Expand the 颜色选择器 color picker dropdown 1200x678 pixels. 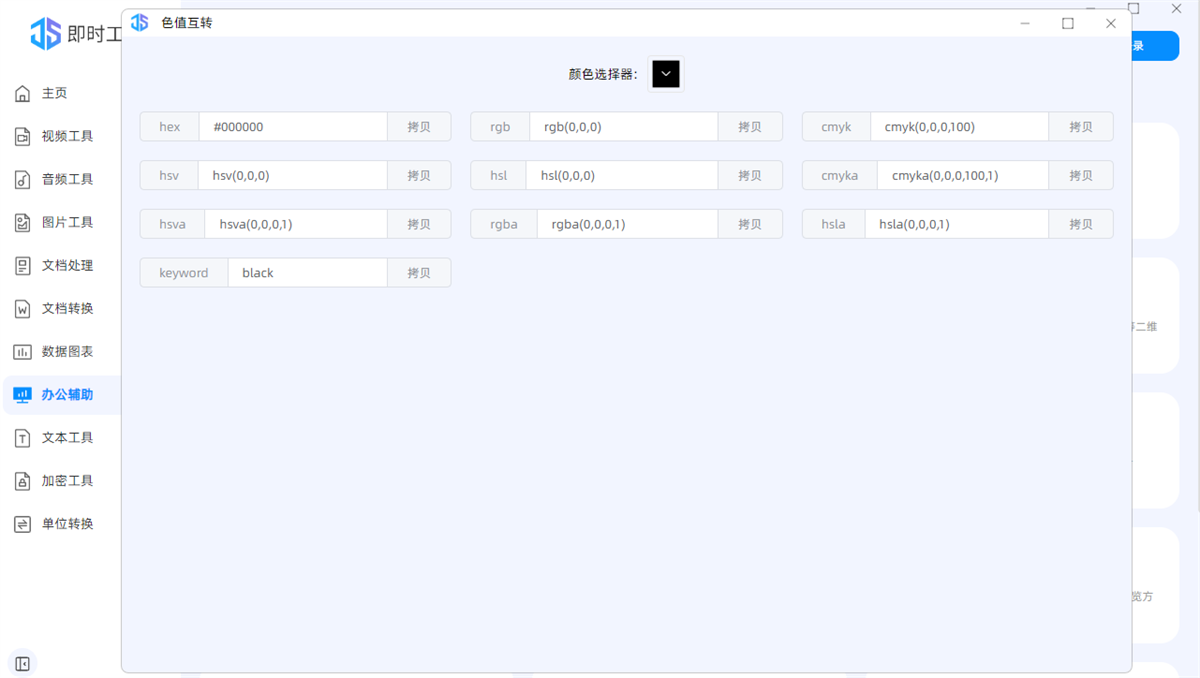point(665,73)
